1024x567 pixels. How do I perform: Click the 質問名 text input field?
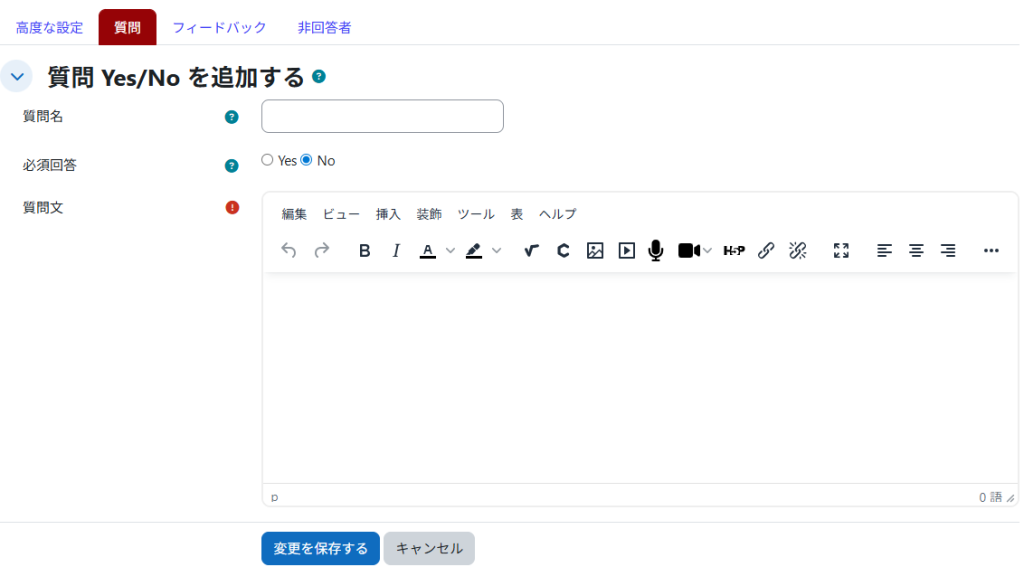pyautogui.click(x=382, y=116)
